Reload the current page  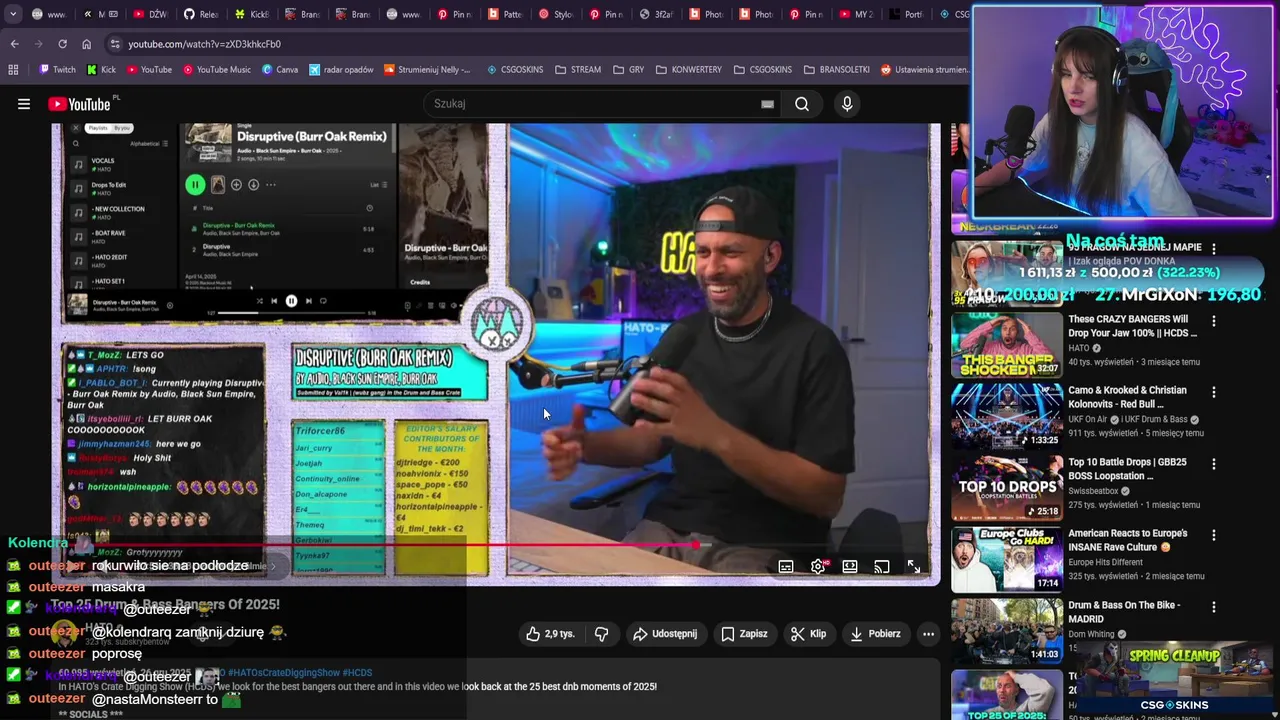click(62, 44)
